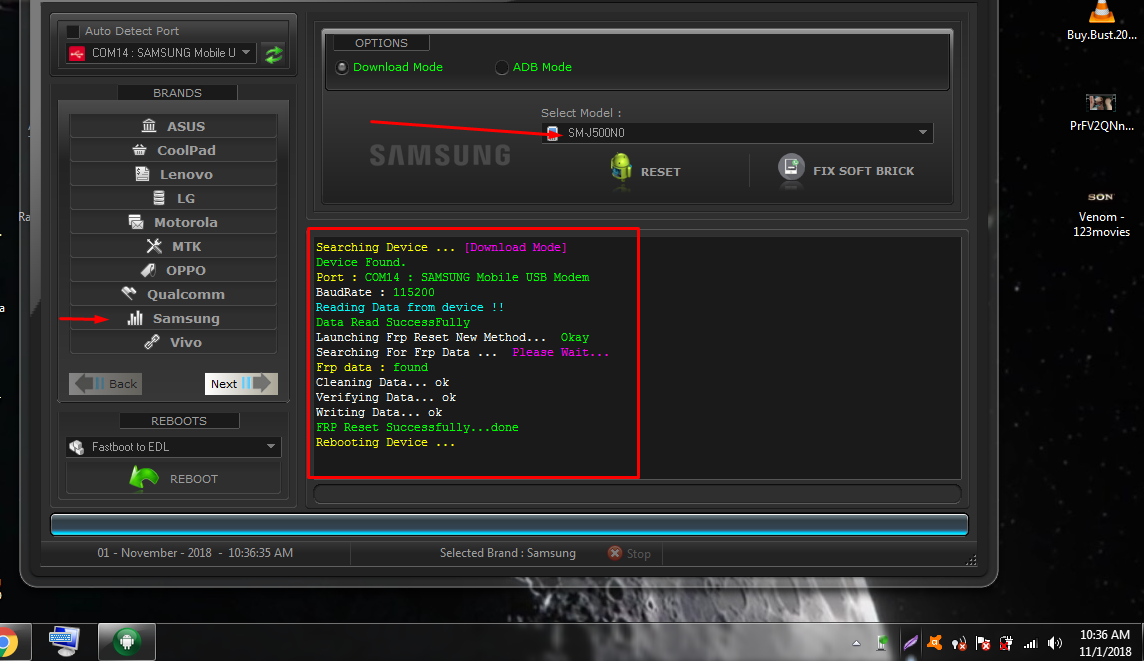
Task: Click the progress bar at the bottom
Action: (509, 525)
